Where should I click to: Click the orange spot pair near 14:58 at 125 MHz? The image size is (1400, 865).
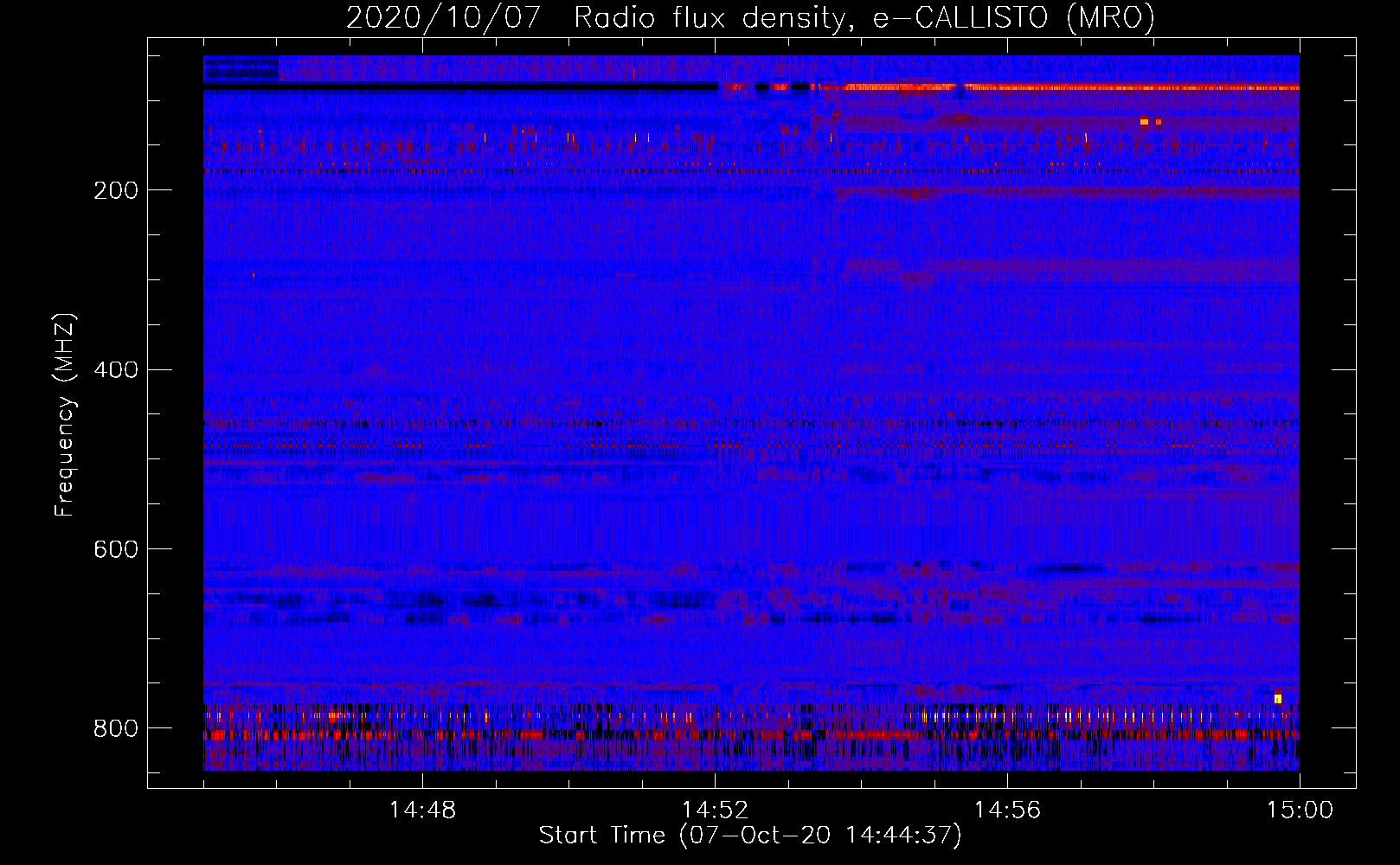tap(1150, 122)
